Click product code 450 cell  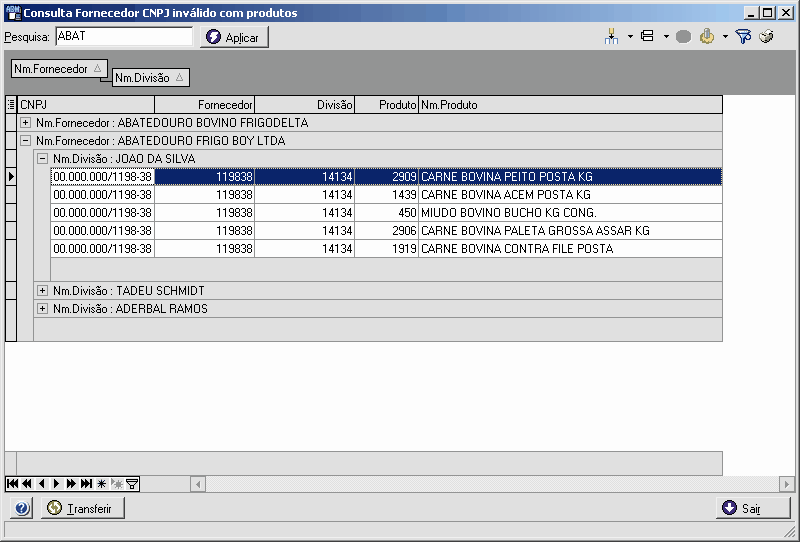386,212
